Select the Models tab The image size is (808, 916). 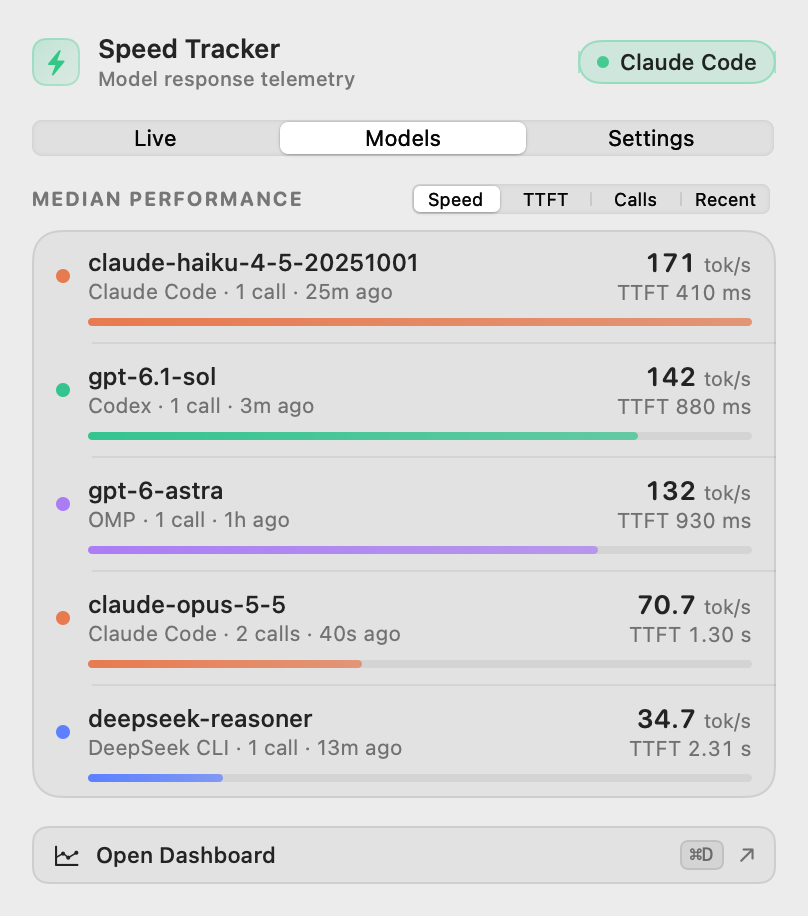(x=403, y=138)
